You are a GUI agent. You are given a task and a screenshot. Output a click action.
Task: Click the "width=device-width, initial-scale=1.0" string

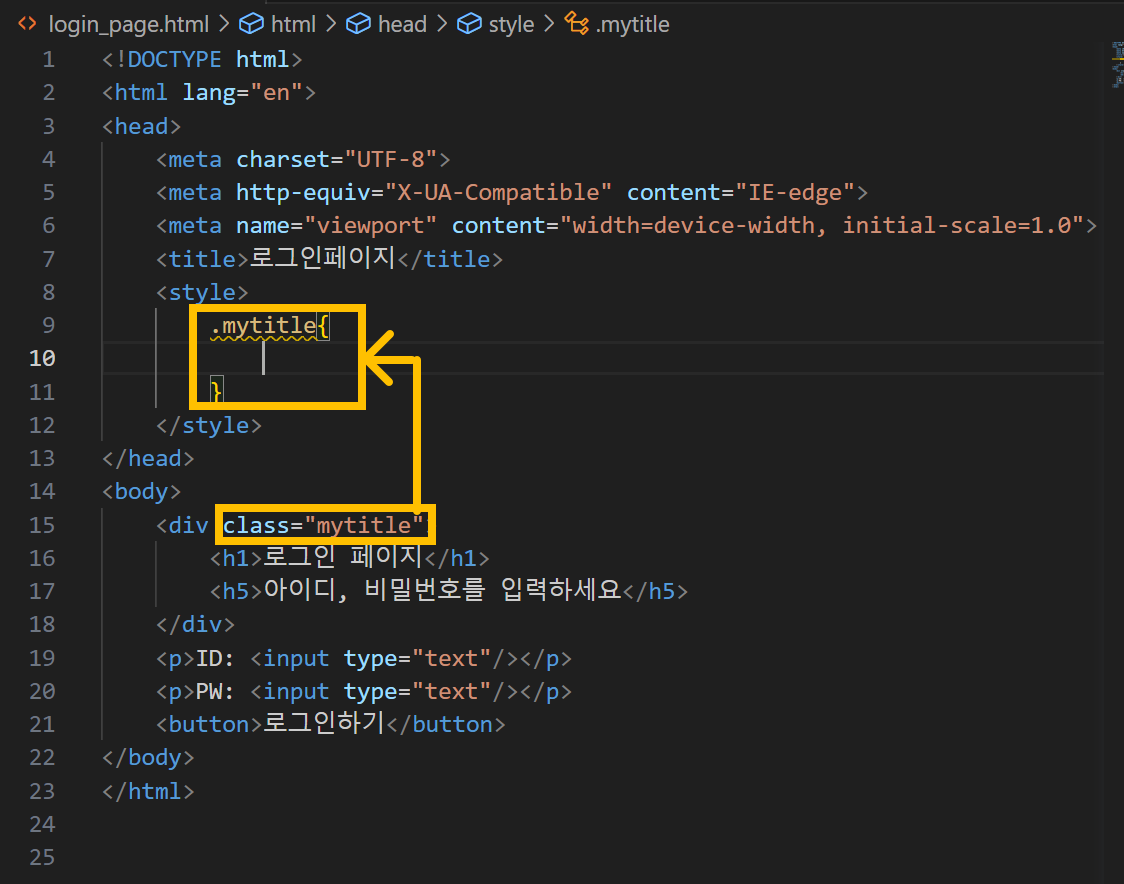pos(821,225)
